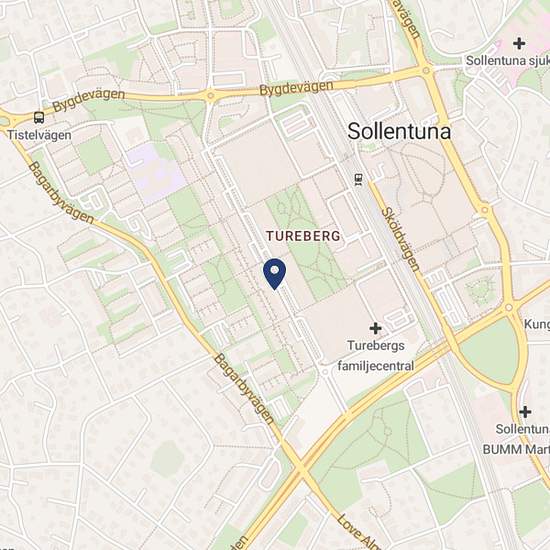
Task: Click the Sköldvägen road label
Action: point(401,239)
